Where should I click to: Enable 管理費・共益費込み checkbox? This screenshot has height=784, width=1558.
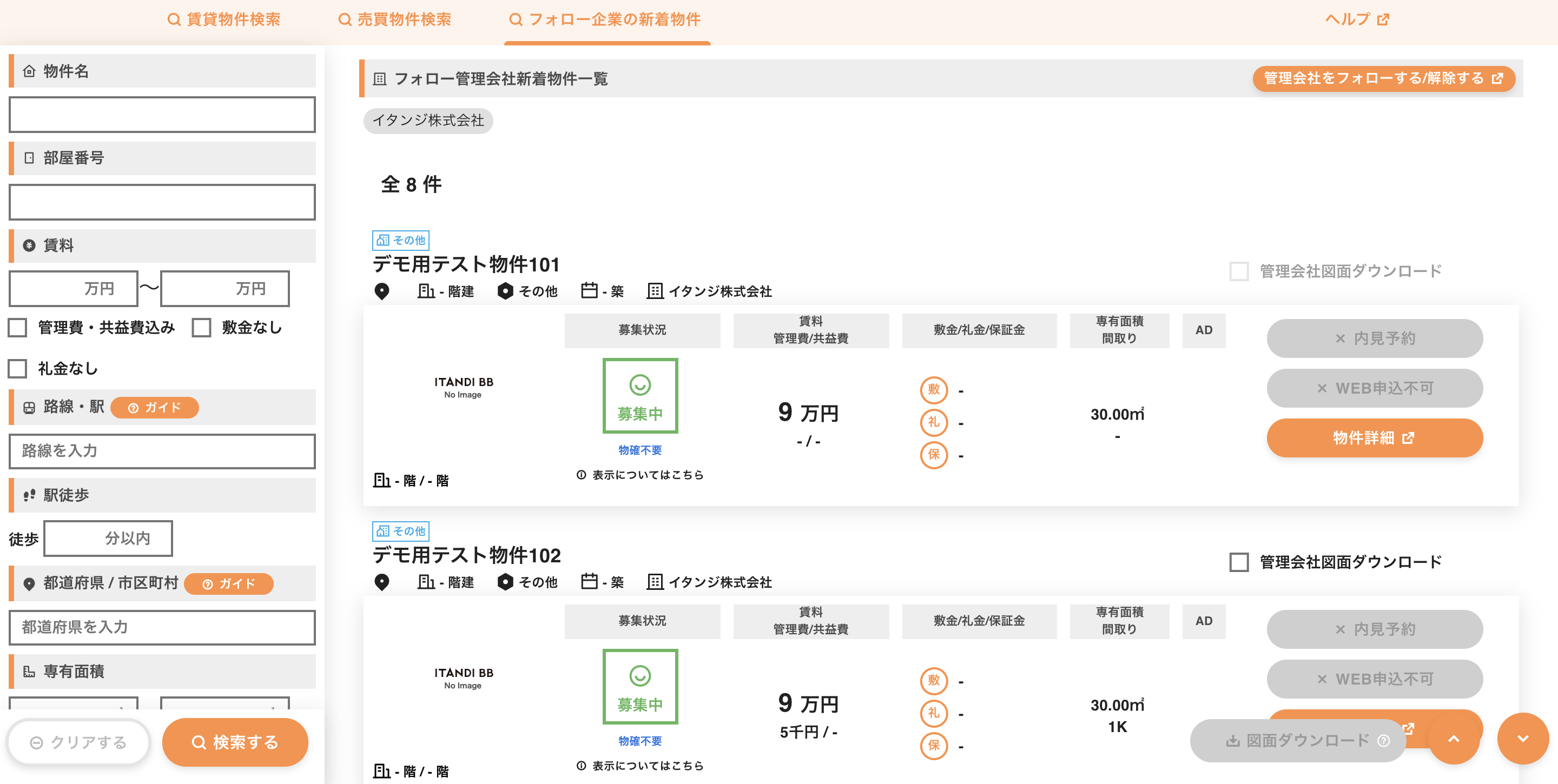coord(17,328)
